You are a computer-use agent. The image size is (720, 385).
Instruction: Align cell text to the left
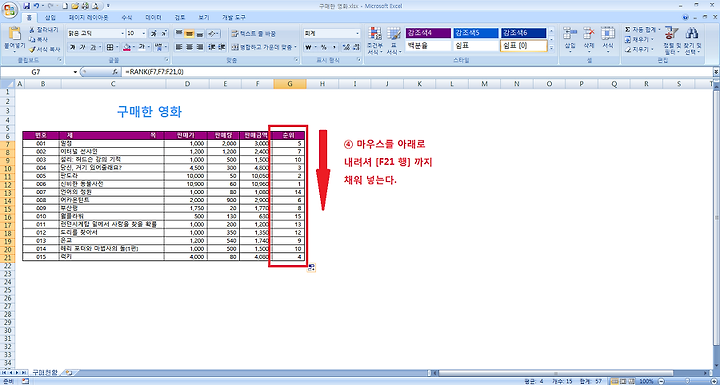point(179,47)
